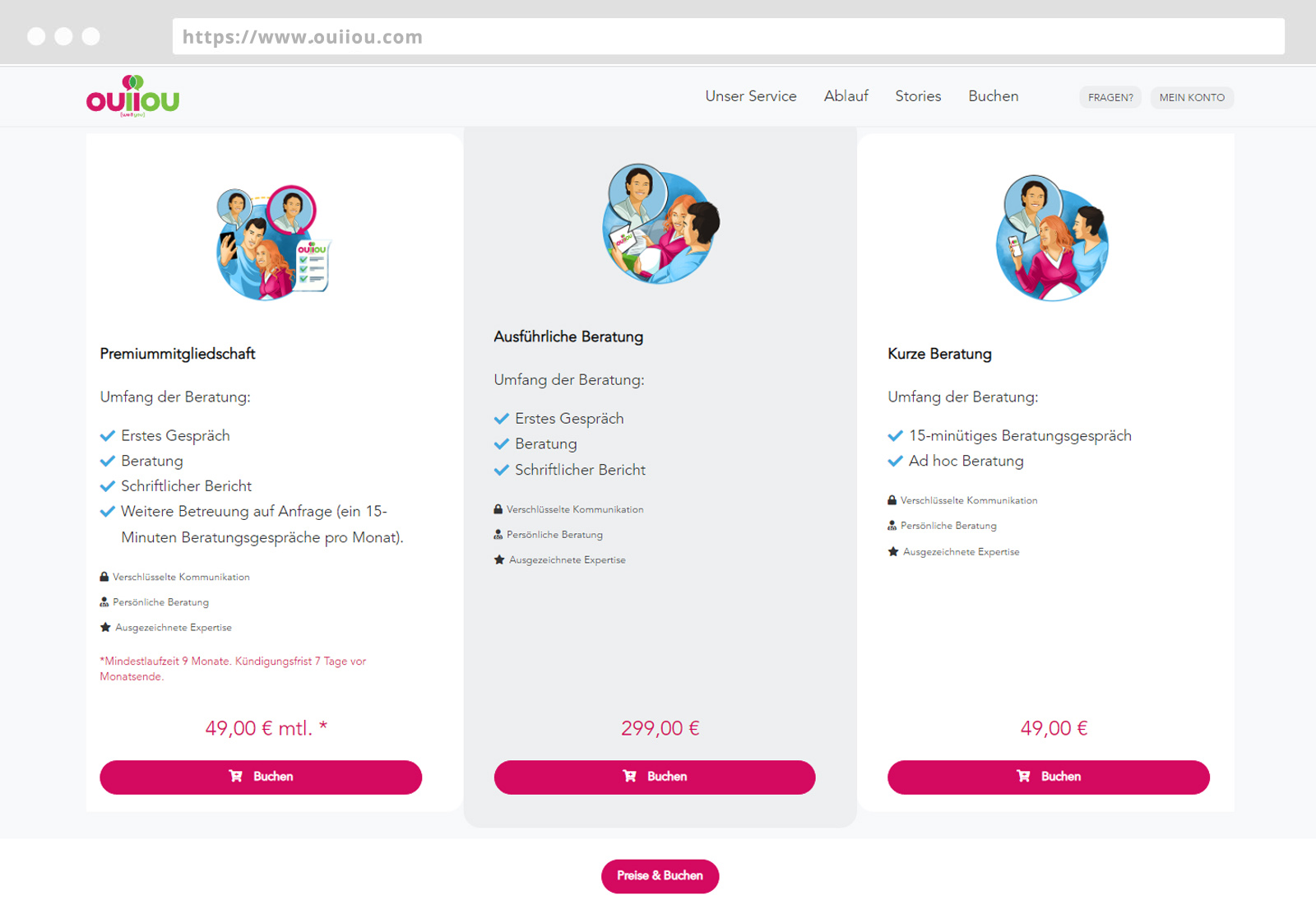Viewport: 1316px width, 905px height.
Task: Book the 299,00 € Ausführliche Beratung
Action: [655, 777]
